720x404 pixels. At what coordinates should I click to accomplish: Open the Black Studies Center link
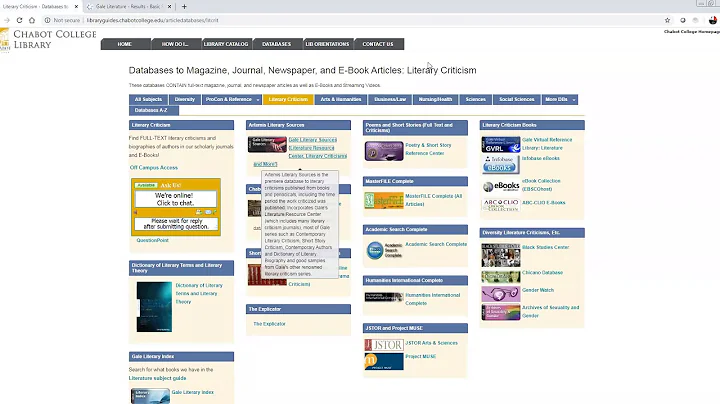546,247
